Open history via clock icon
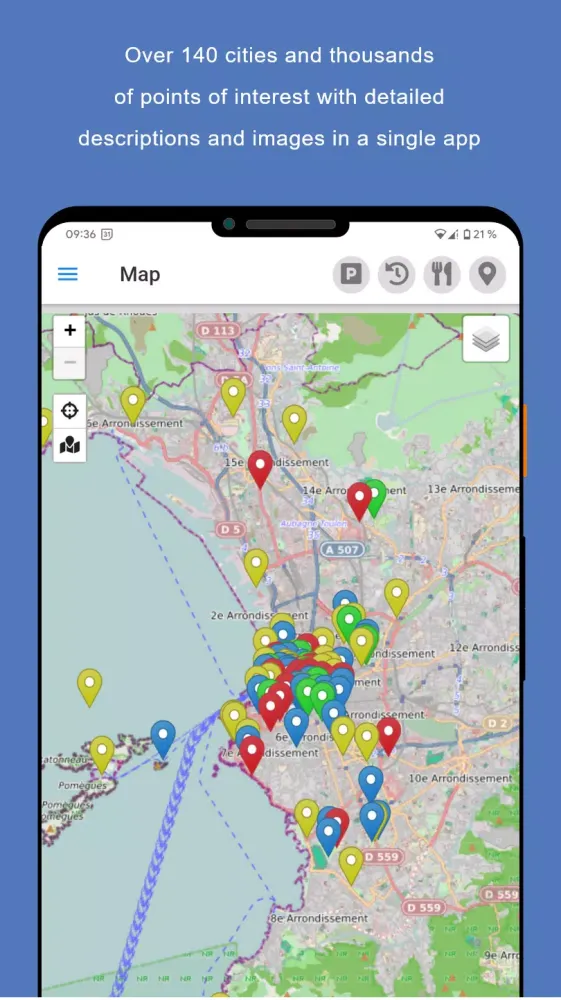The width and height of the screenshot is (561, 1000). [397, 275]
